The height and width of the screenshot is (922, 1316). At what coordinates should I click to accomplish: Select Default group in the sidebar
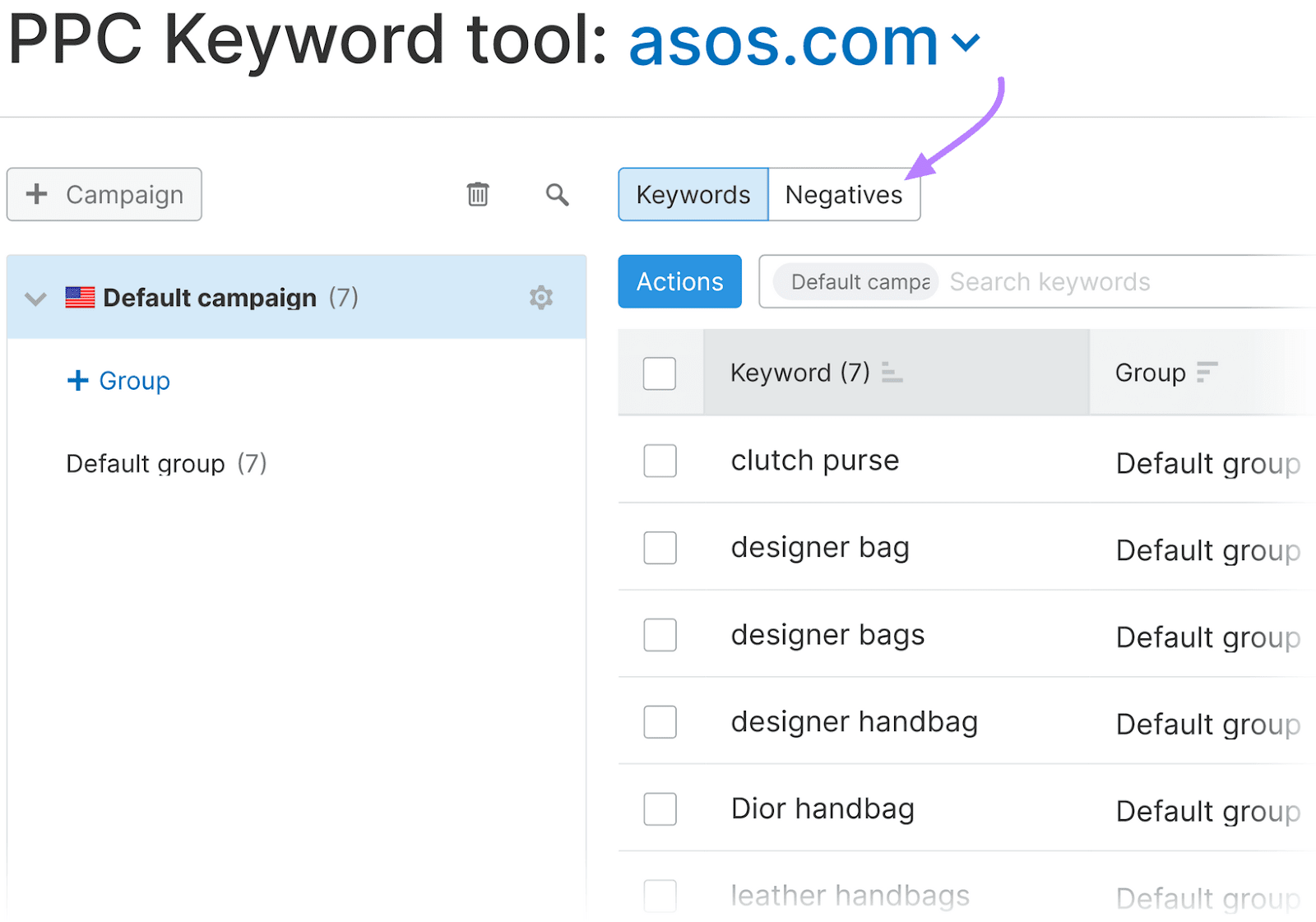tap(166, 464)
